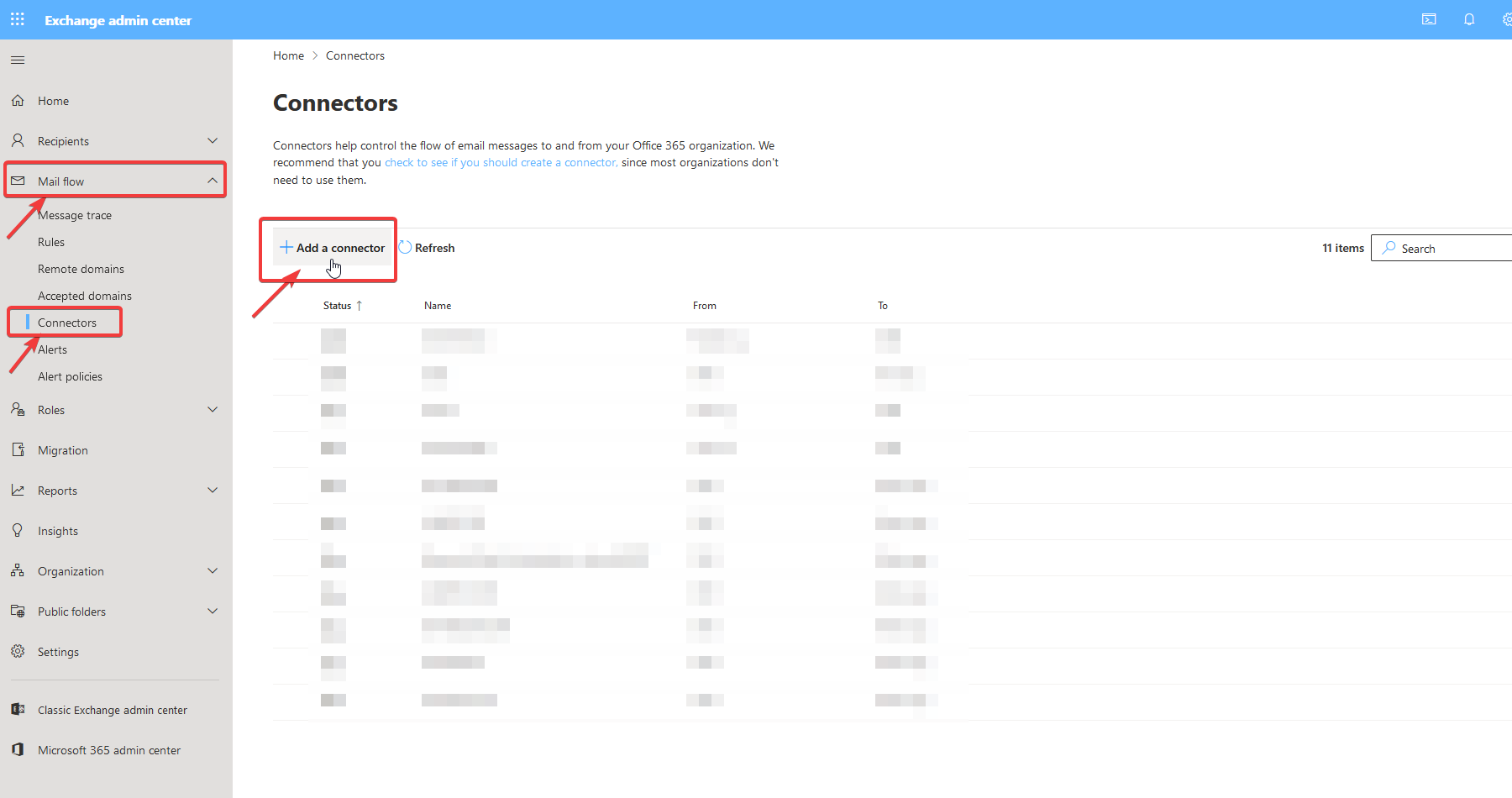The image size is (1512, 798).
Task: Collapse the navigation with the hamburger icon
Action: [x=17, y=59]
